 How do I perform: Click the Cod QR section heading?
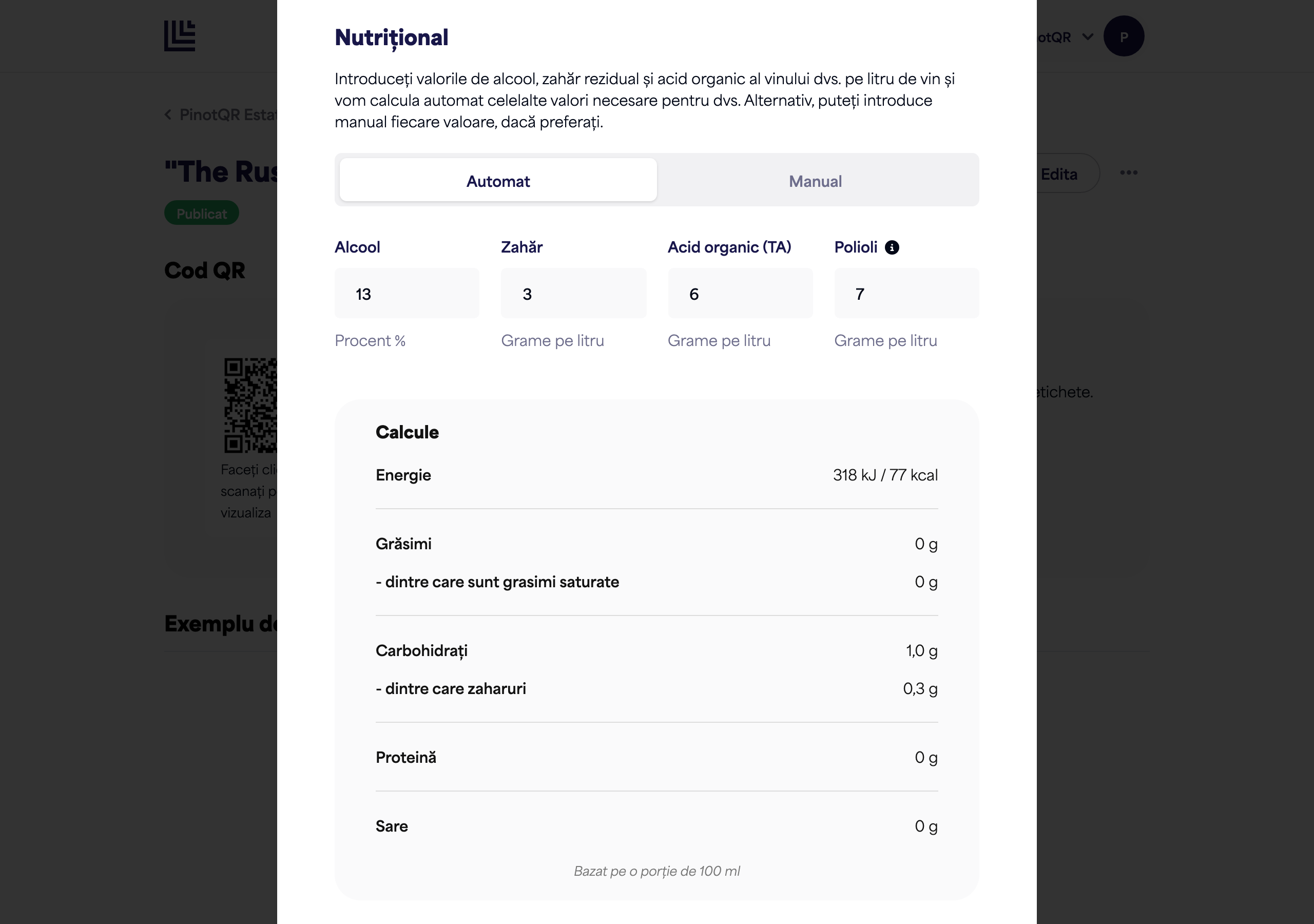pos(204,270)
